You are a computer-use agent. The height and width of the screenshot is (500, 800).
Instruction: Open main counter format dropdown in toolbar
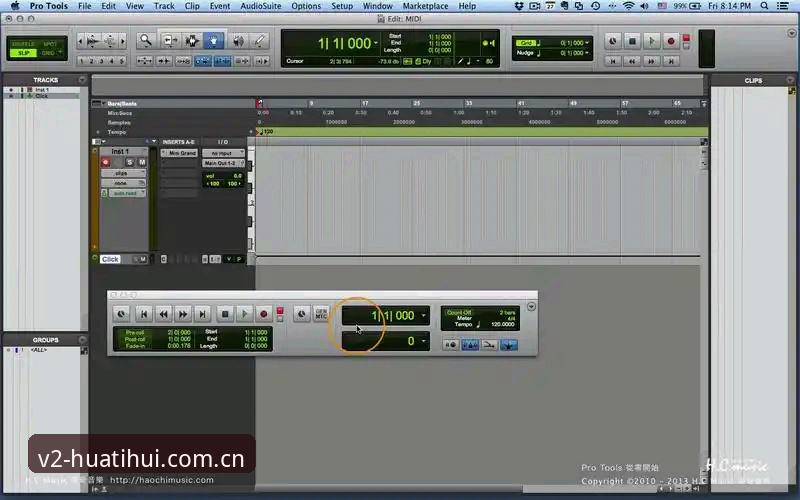[376, 43]
